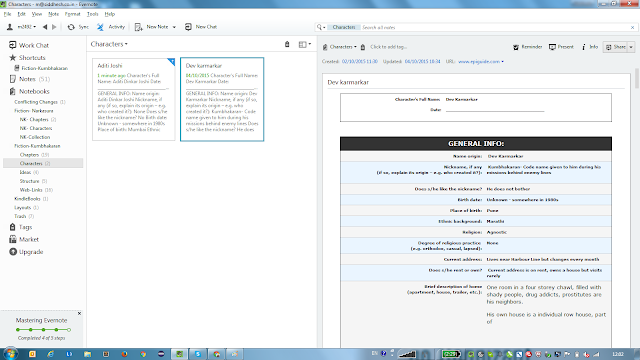The width and height of the screenshot is (640, 360).
Task: Open the Edit menu
Action: 21,14
